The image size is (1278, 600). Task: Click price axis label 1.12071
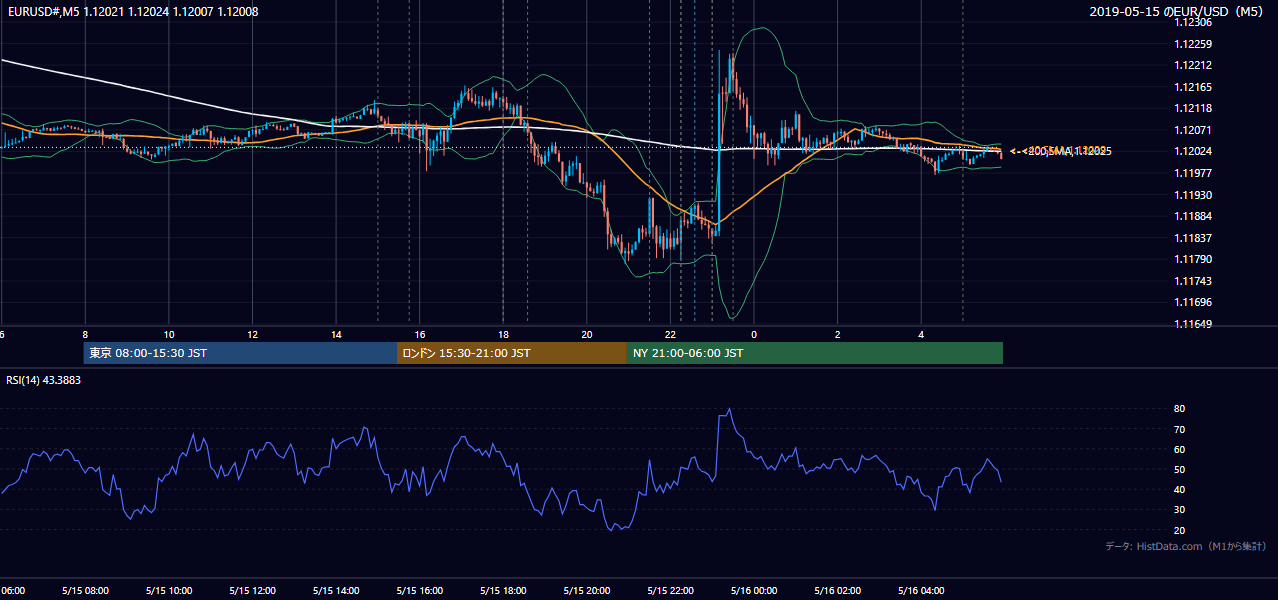coord(1192,130)
